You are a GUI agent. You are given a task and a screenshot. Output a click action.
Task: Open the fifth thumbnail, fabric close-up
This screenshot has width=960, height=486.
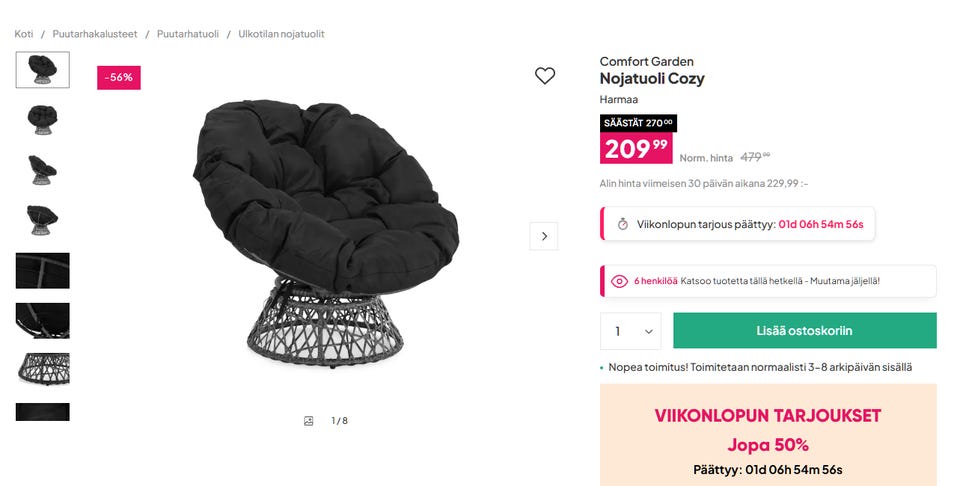pos(43,270)
